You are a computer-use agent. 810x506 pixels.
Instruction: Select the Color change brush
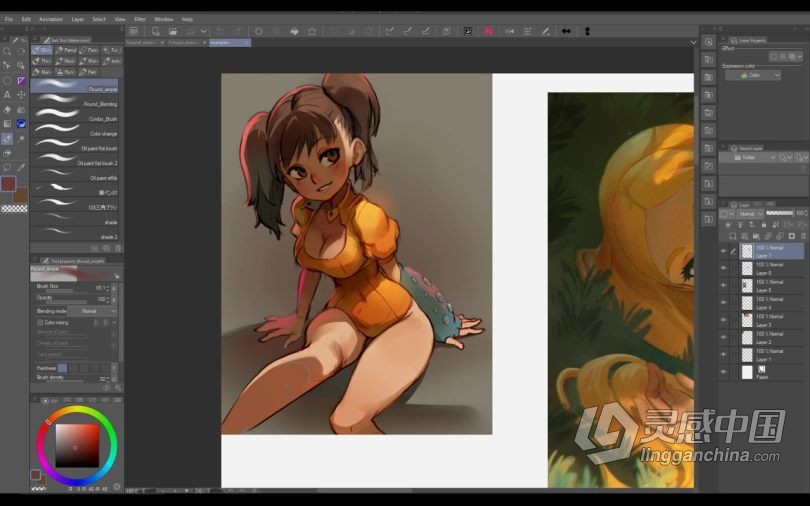click(x=74, y=130)
